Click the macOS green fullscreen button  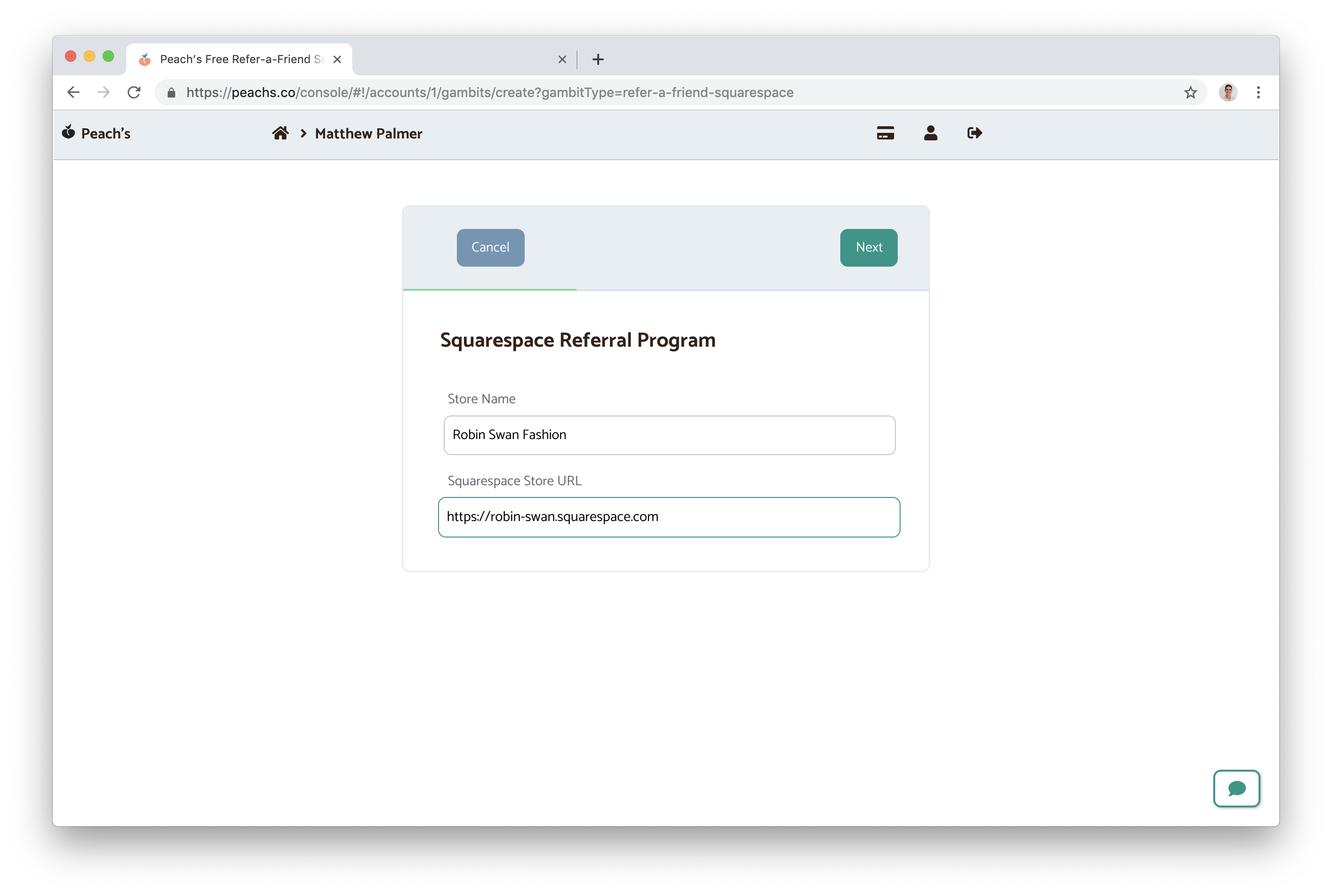click(x=108, y=56)
